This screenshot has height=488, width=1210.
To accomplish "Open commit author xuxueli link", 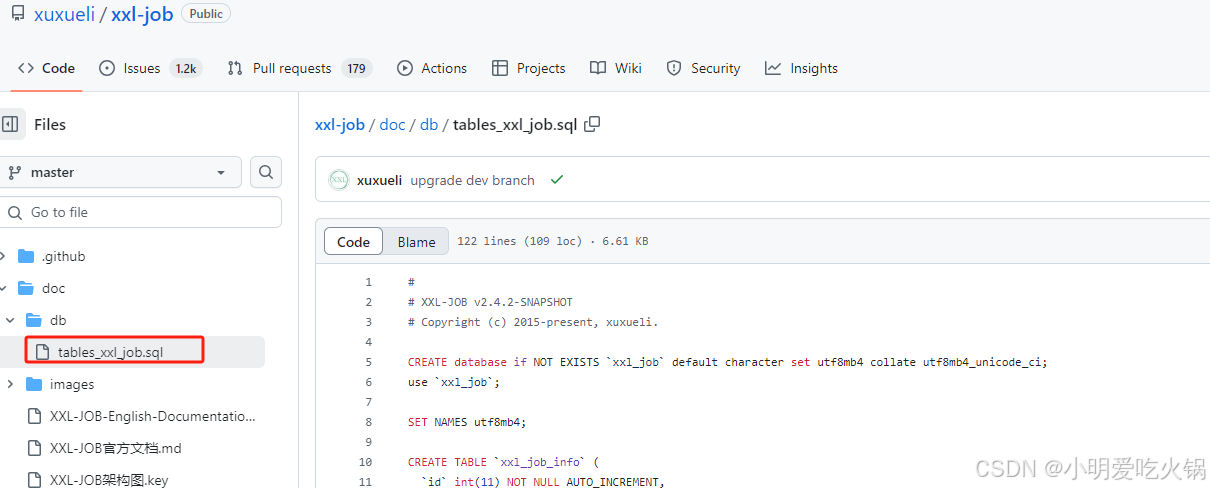I will point(379,180).
